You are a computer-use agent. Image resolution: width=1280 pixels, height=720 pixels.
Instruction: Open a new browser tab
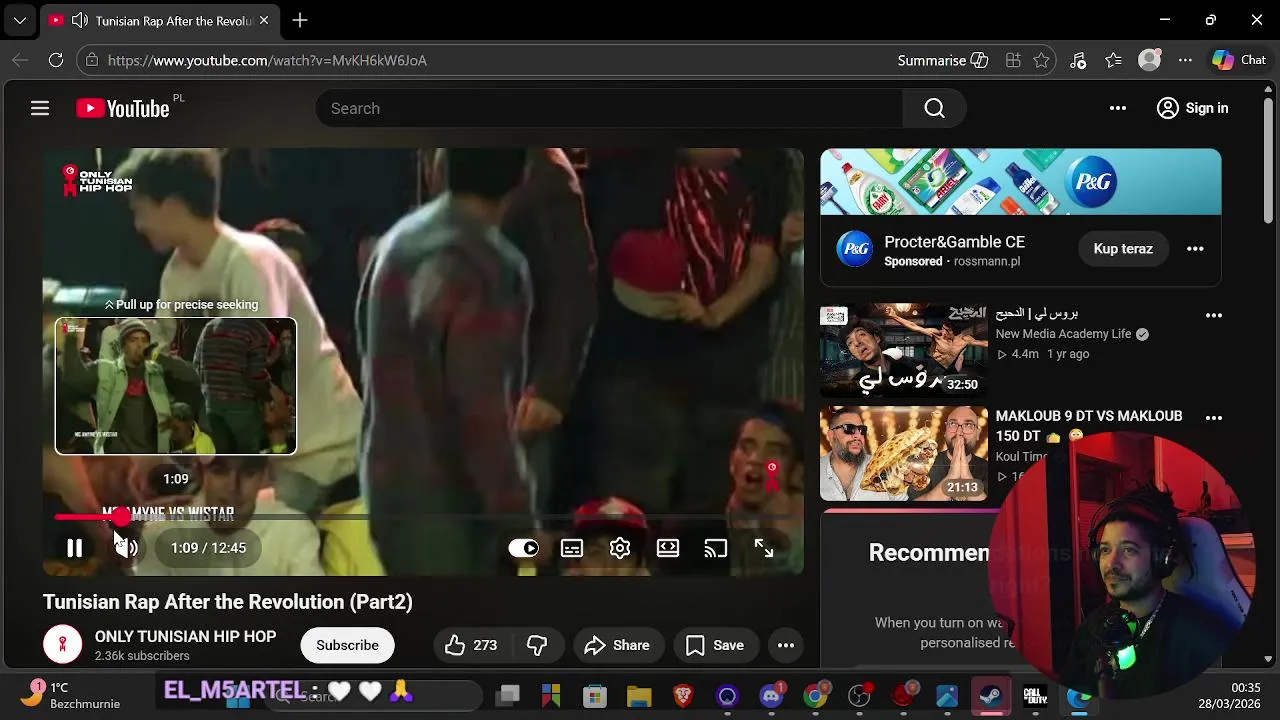tap(300, 20)
